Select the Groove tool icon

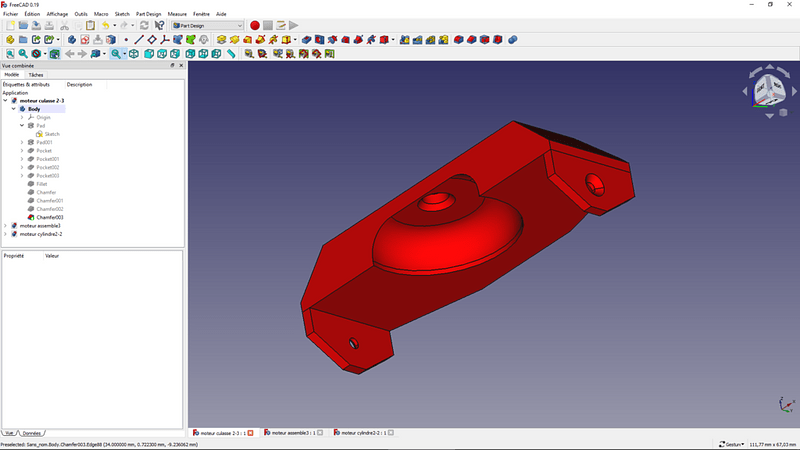coord(332,39)
